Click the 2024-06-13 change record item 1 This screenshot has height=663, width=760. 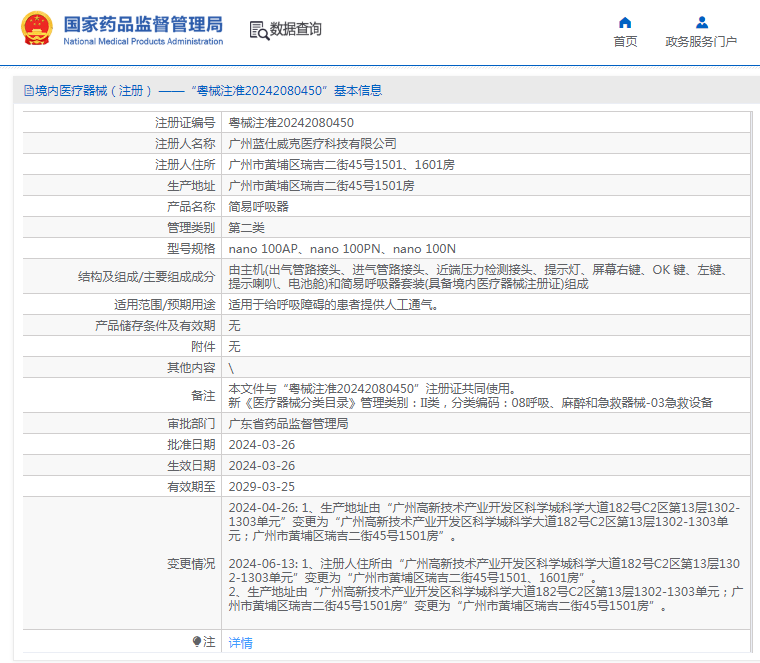pyautogui.click(x=484, y=570)
